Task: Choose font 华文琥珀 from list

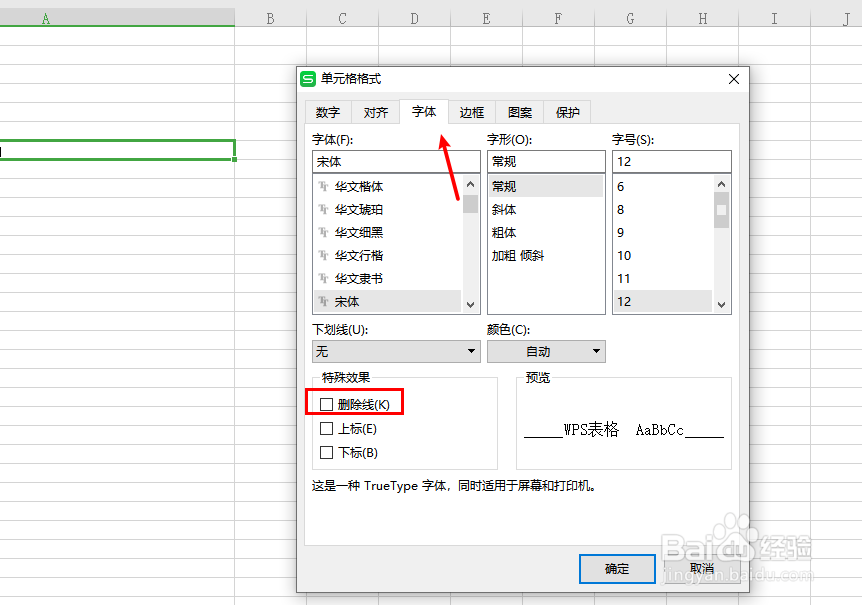Action: (x=388, y=210)
